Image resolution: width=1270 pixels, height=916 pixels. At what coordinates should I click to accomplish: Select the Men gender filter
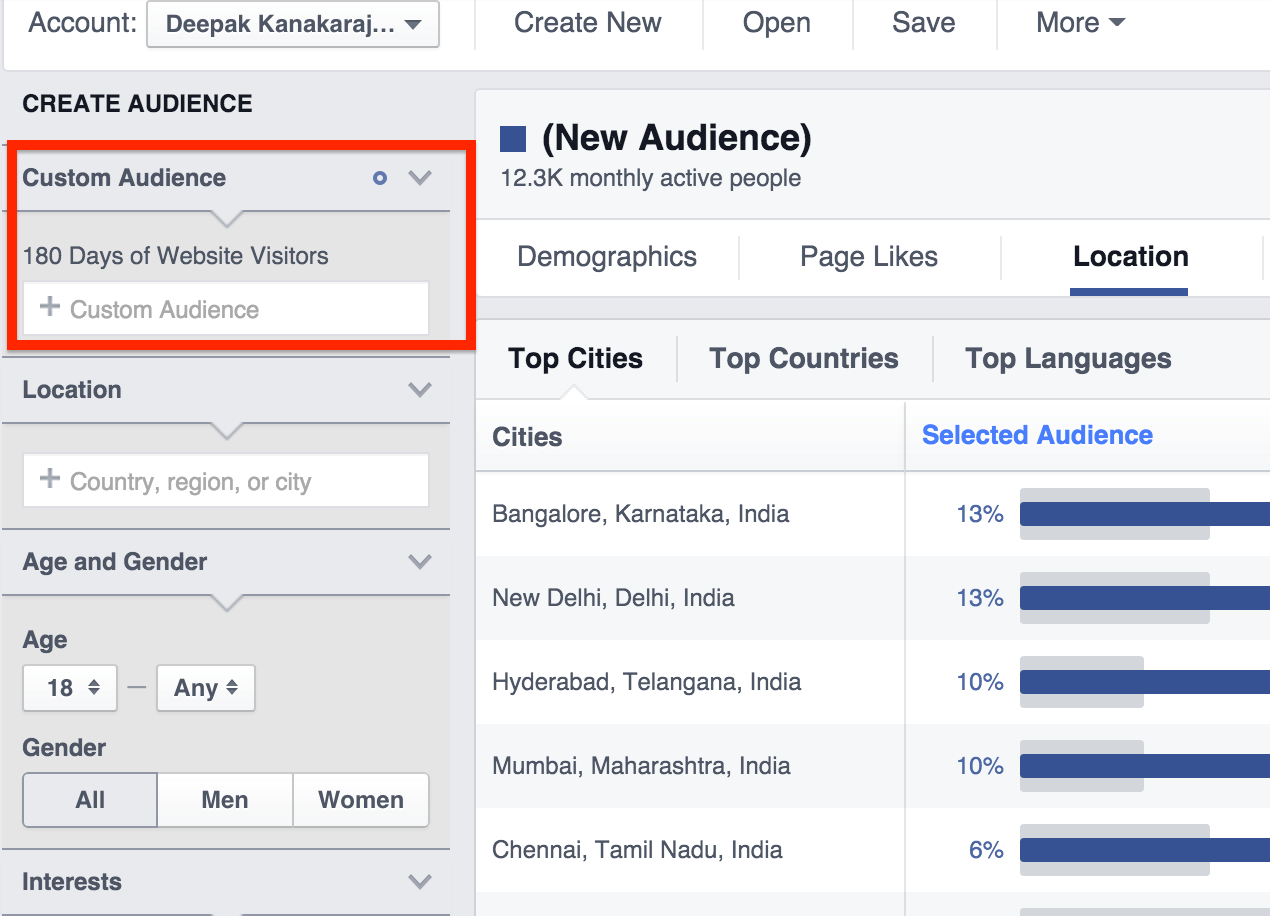[x=224, y=800]
